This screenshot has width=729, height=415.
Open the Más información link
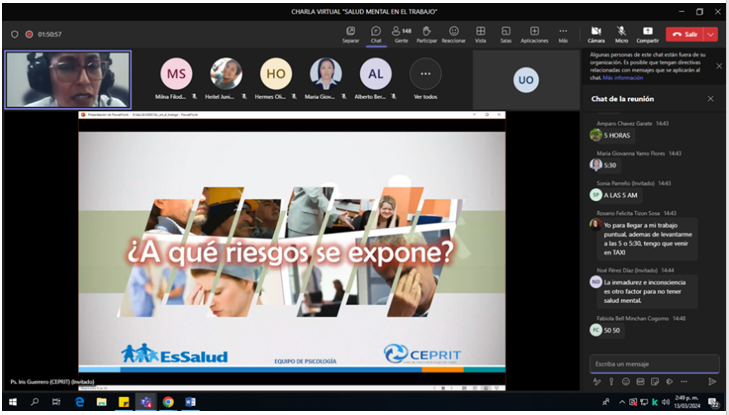[623, 78]
